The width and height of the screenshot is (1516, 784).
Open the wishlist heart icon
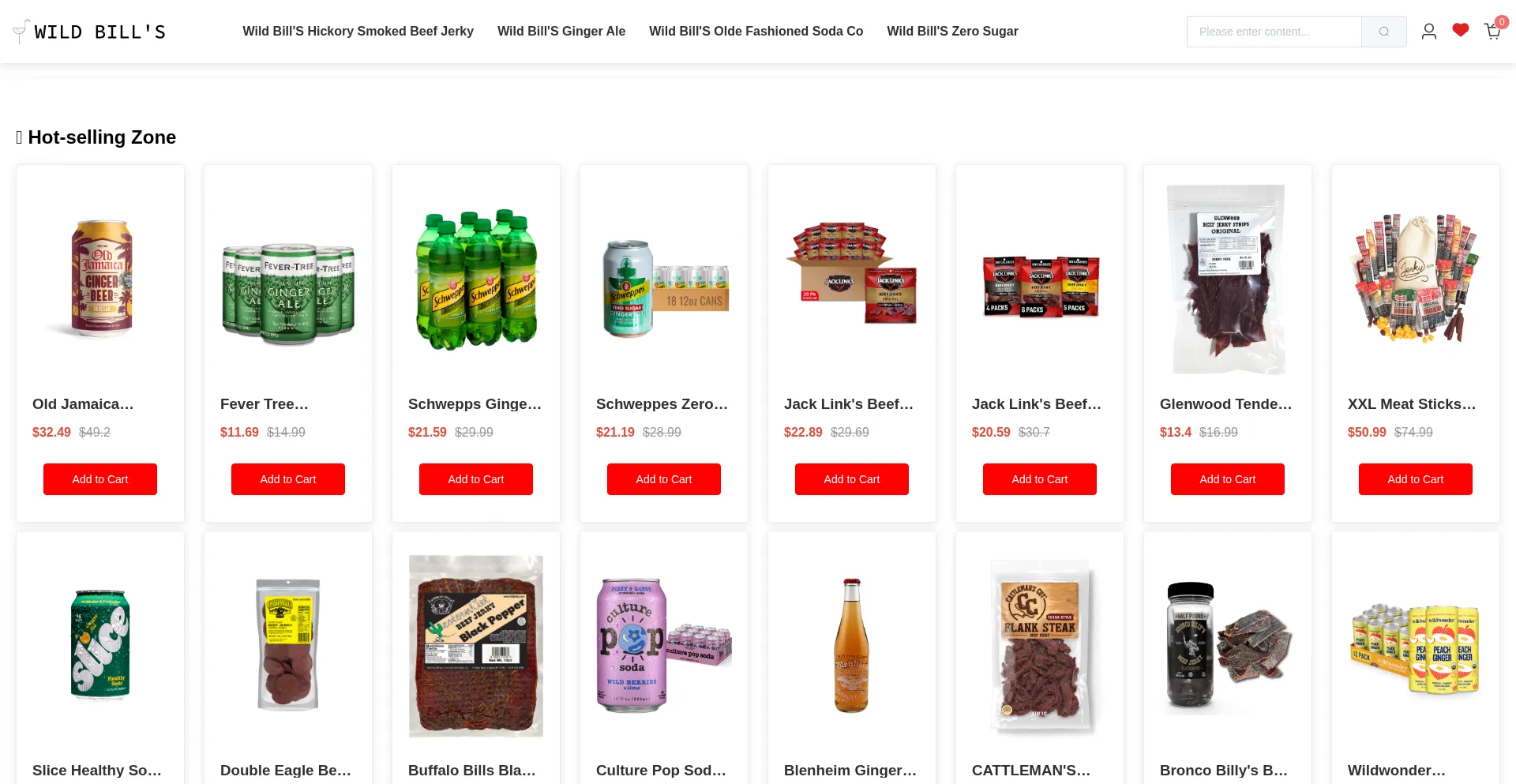tap(1460, 31)
